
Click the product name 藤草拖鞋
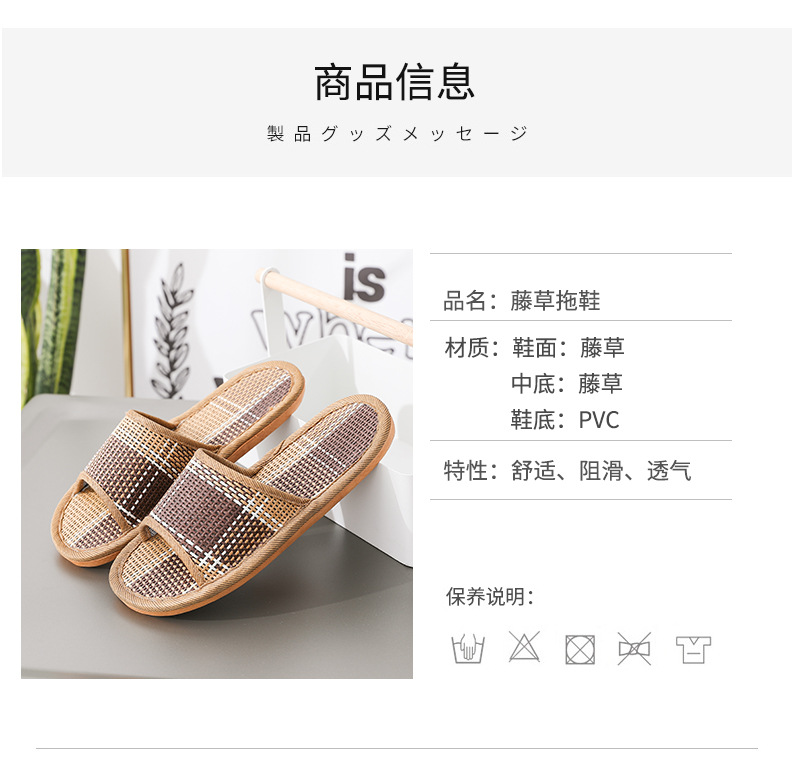[555, 301]
